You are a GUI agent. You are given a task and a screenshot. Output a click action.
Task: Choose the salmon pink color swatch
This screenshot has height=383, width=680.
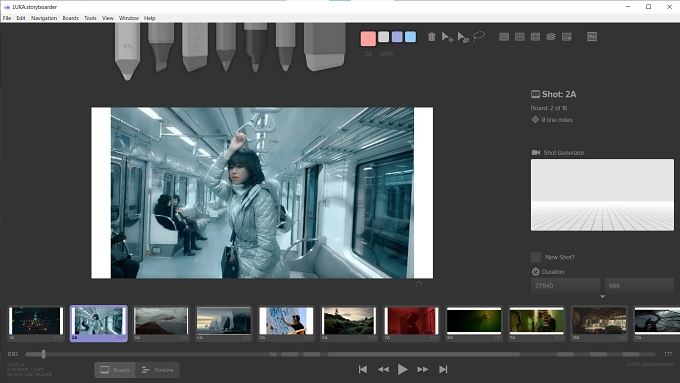pos(368,39)
